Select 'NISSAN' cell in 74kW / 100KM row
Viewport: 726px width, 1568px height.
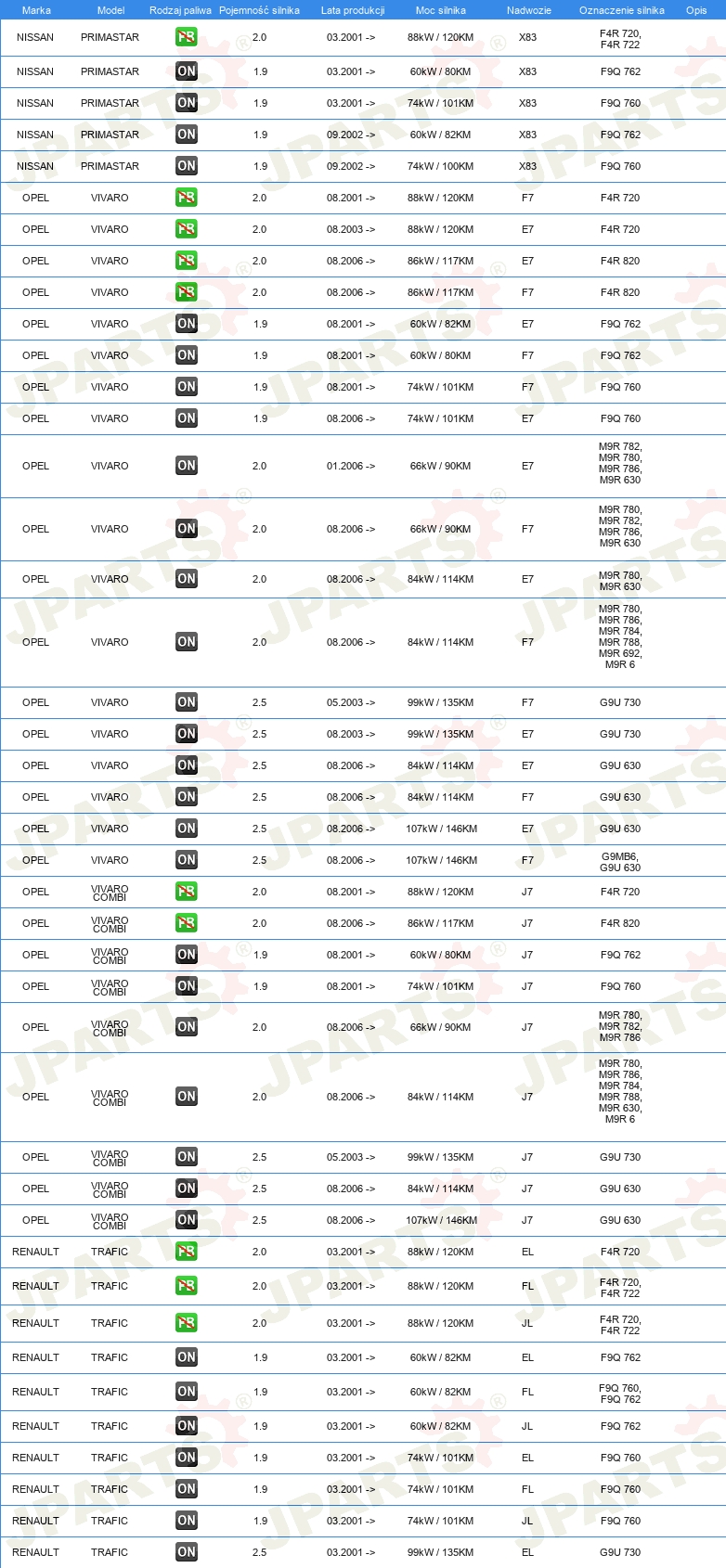pyautogui.click(x=35, y=166)
